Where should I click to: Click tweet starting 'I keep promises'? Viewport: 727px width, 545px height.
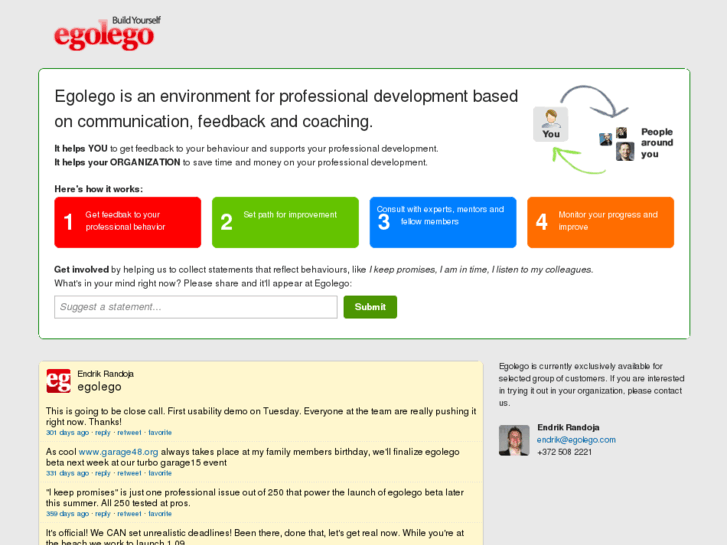click(255, 498)
